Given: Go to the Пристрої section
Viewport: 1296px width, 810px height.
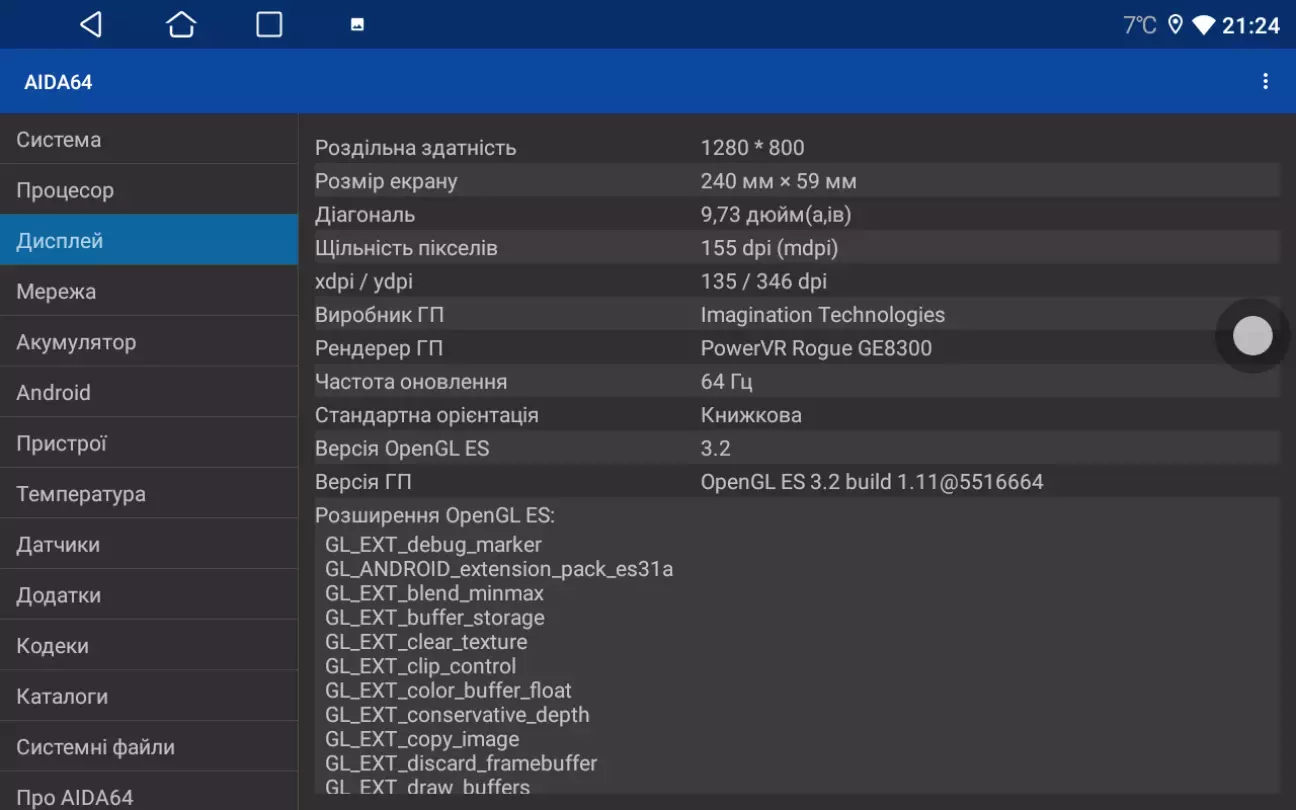Looking at the screenshot, I should (149, 443).
